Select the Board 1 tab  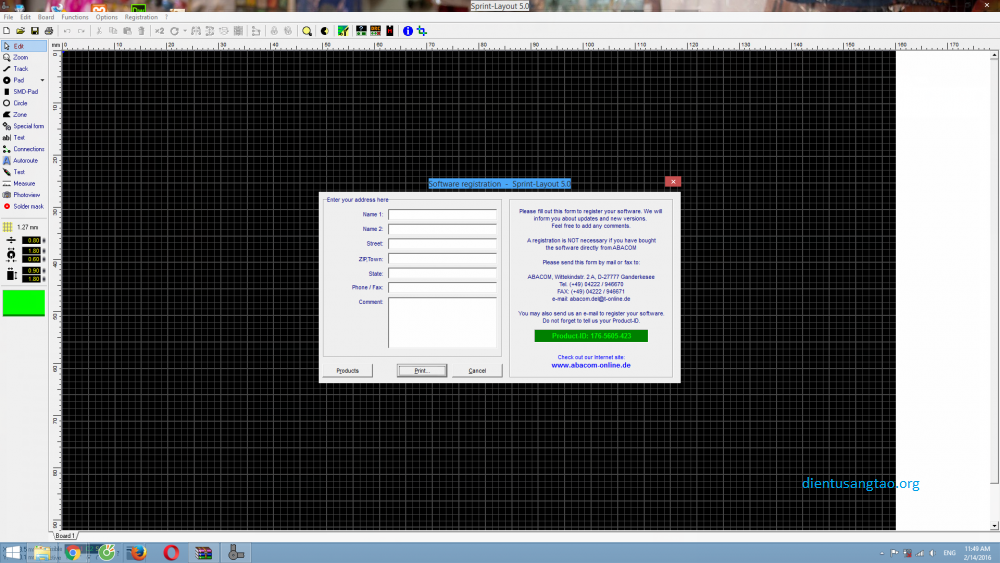(65, 536)
